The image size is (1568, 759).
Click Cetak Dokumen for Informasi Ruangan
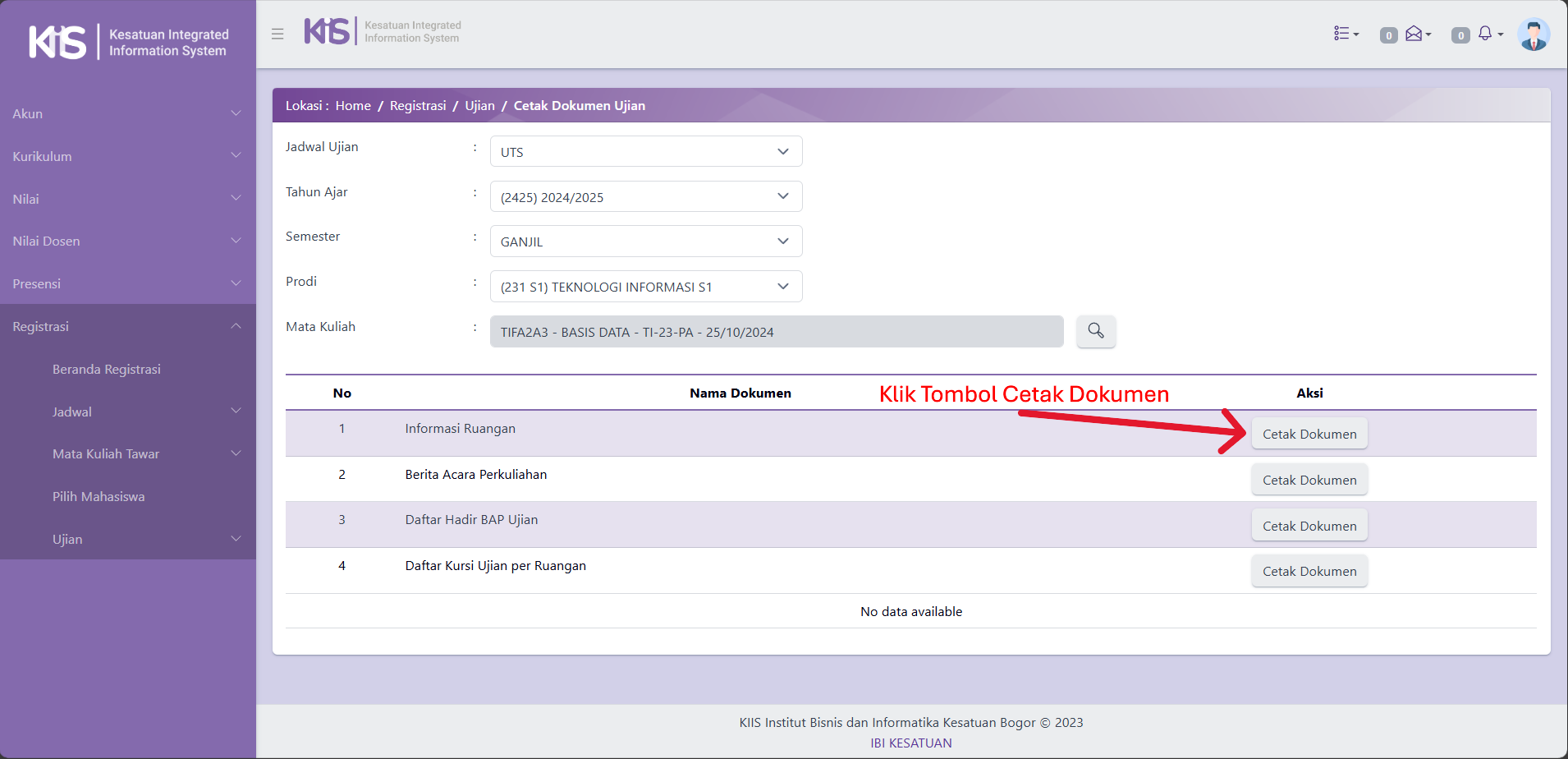pyautogui.click(x=1309, y=434)
